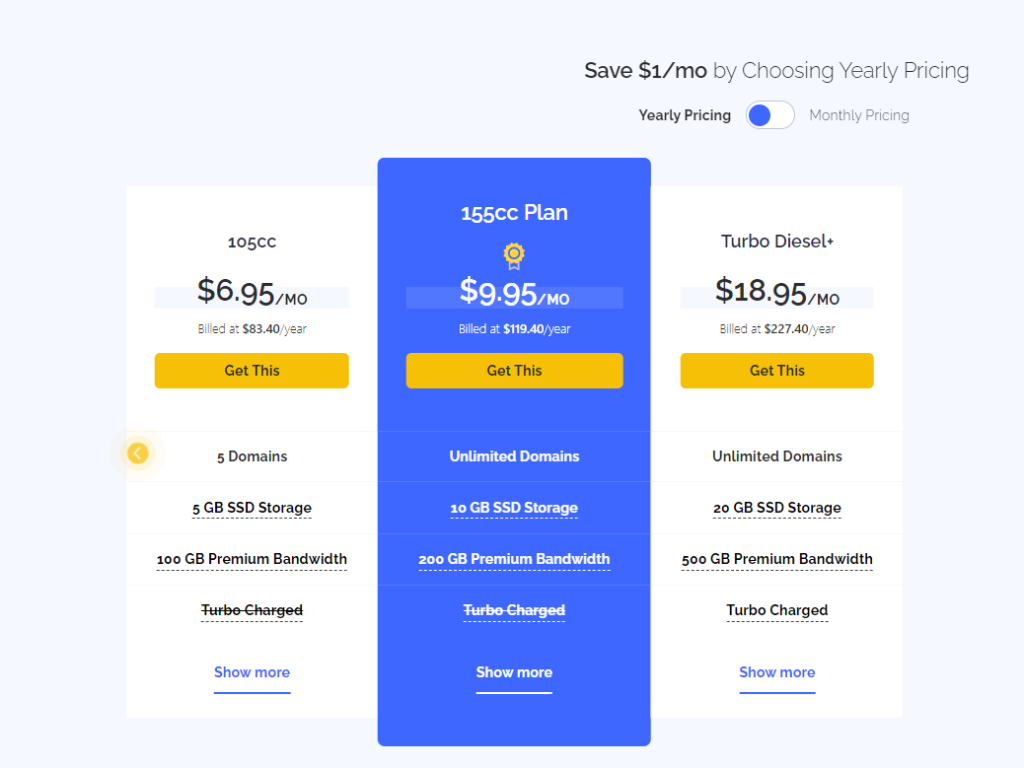Viewport: 1024px width, 768px height.
Task: Click Turbo Charged under Turbo Diesel+ plan
Action: click(777, 610)
